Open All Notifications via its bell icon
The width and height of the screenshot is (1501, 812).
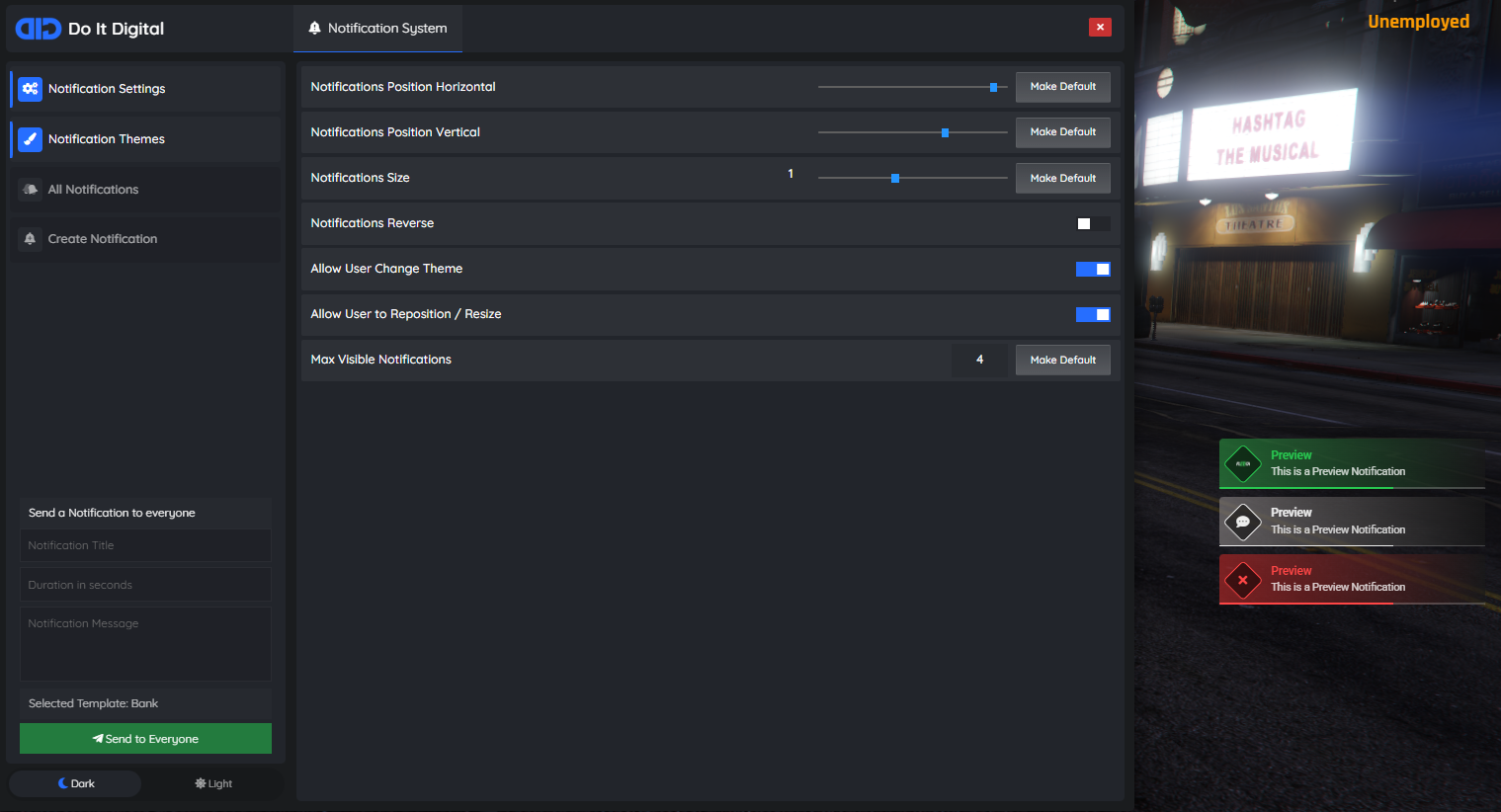tap(30, 189)
